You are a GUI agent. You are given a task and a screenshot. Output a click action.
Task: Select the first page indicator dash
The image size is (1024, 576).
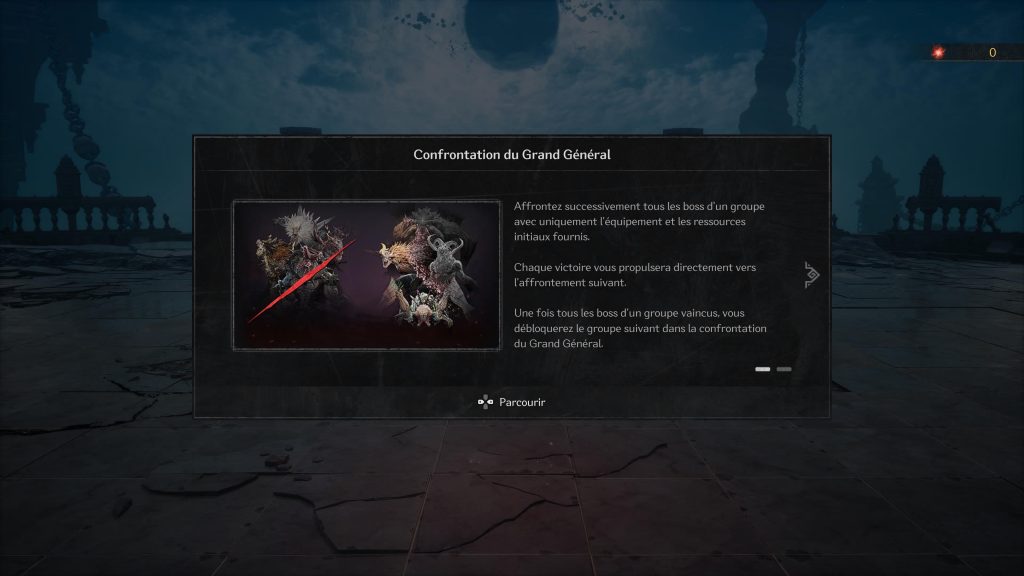click(762, 369)
